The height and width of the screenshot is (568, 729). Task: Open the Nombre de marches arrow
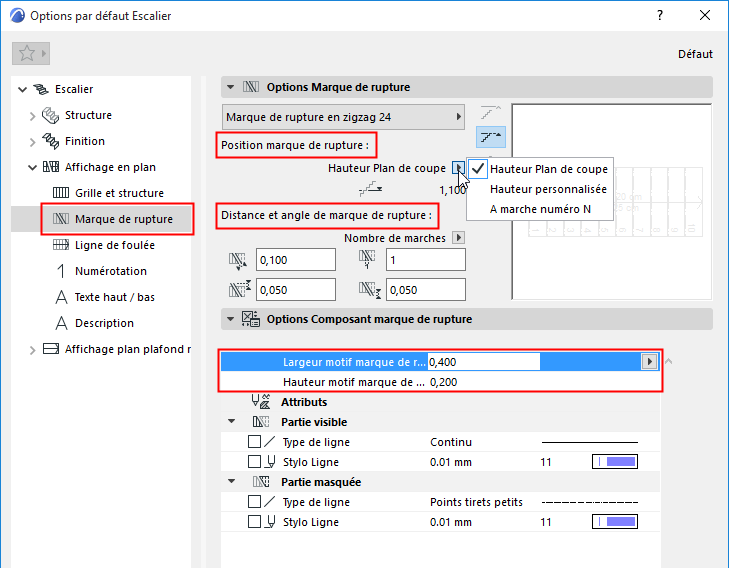point(458,238)
